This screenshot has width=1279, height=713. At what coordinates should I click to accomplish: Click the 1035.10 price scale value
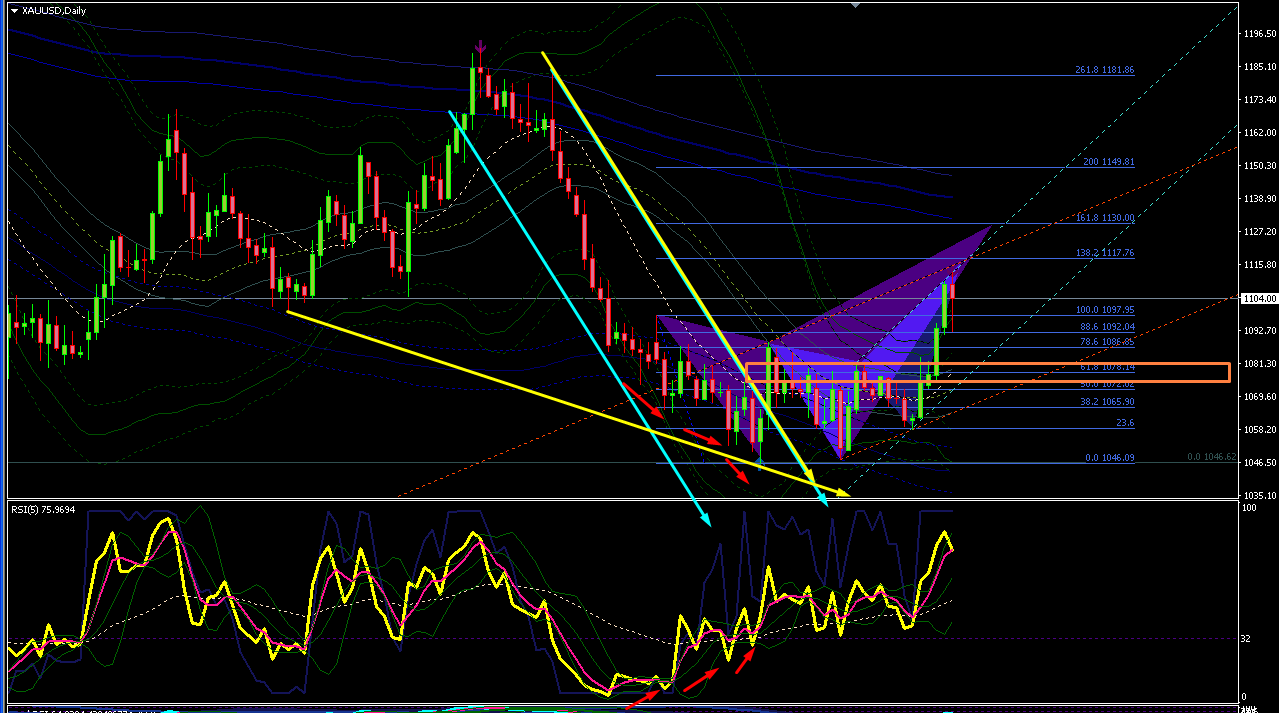[x=1259, y=495]
